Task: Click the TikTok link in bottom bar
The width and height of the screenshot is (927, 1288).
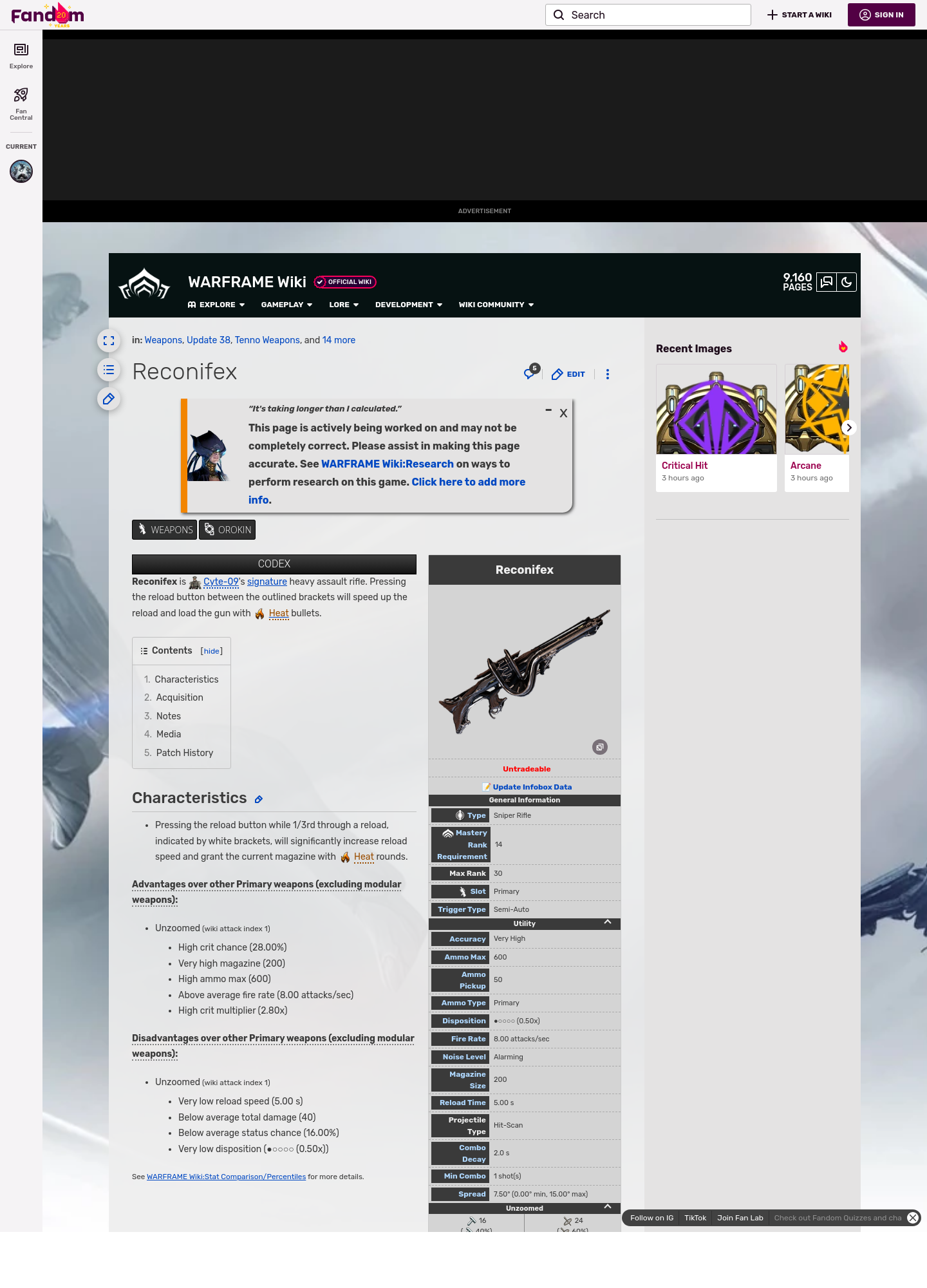Action: [695, 1218]
